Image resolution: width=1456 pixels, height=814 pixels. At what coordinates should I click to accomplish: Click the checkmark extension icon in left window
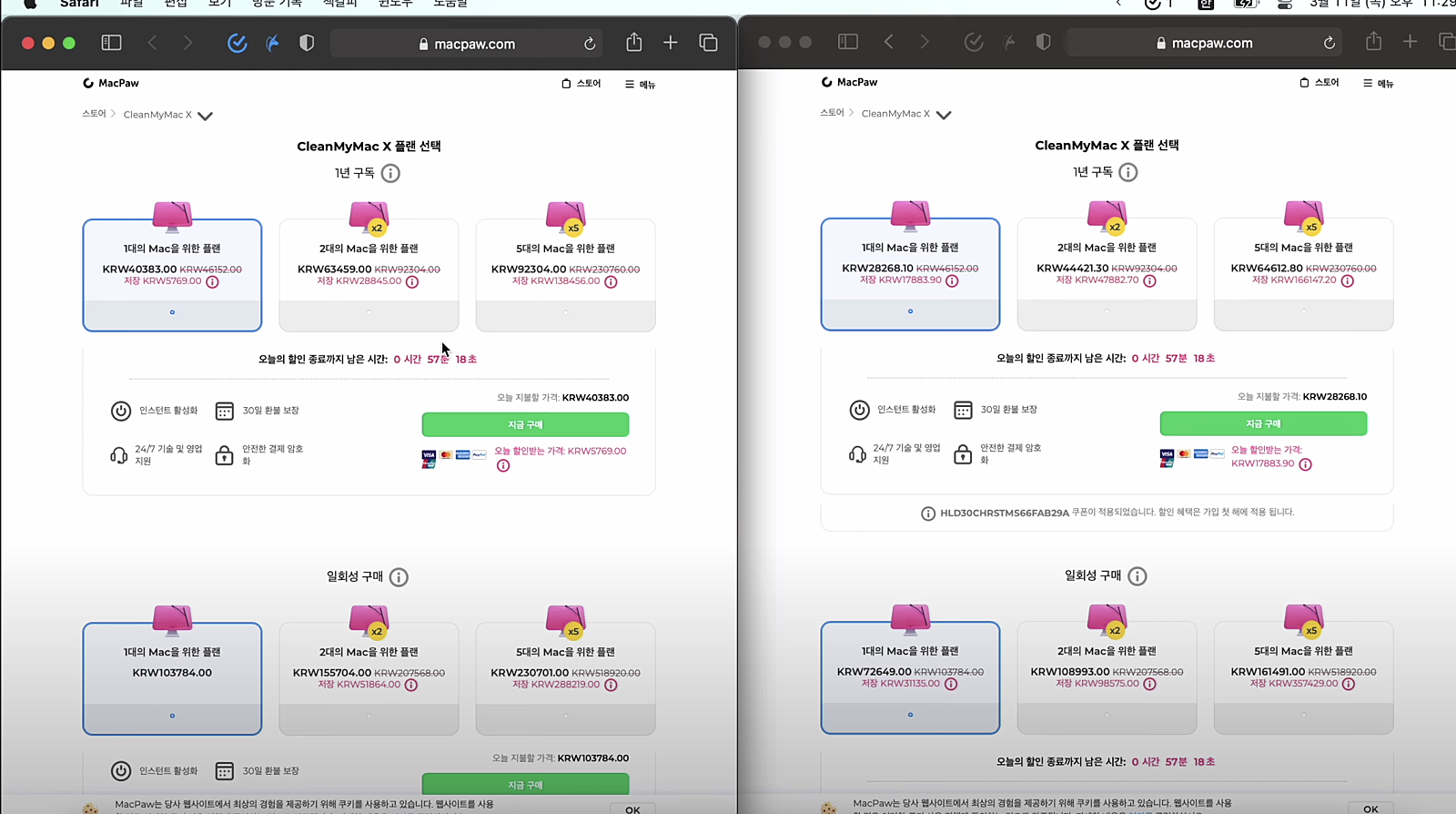pyautogui.click(x=237, y=43)
